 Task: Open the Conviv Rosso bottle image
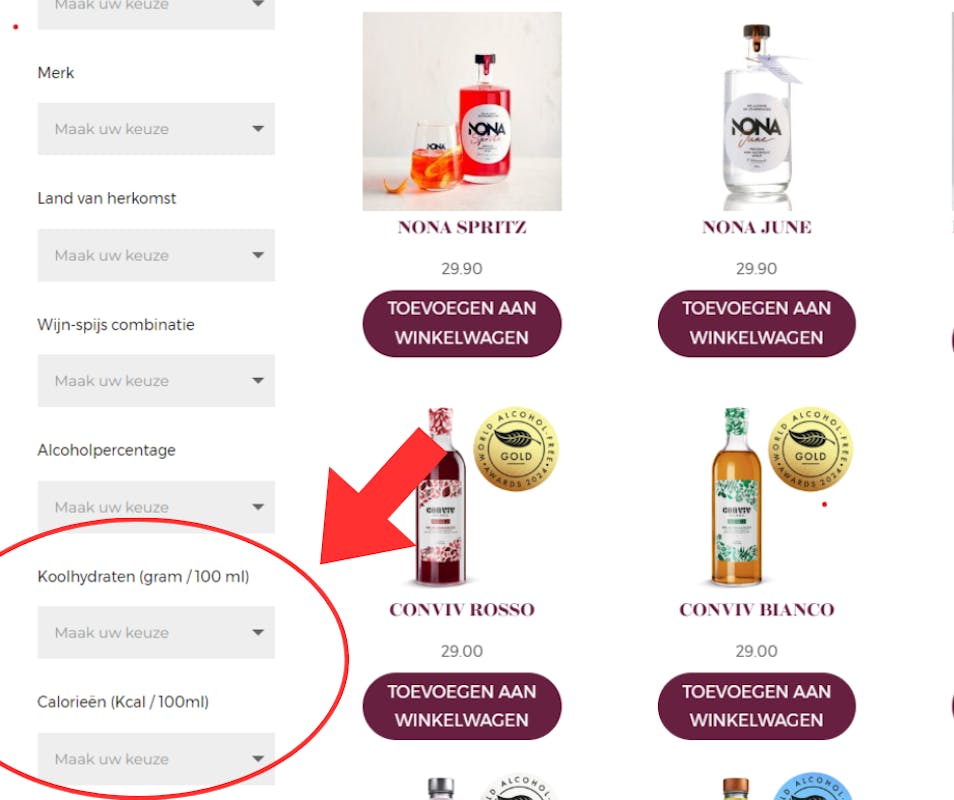[441, 496]
